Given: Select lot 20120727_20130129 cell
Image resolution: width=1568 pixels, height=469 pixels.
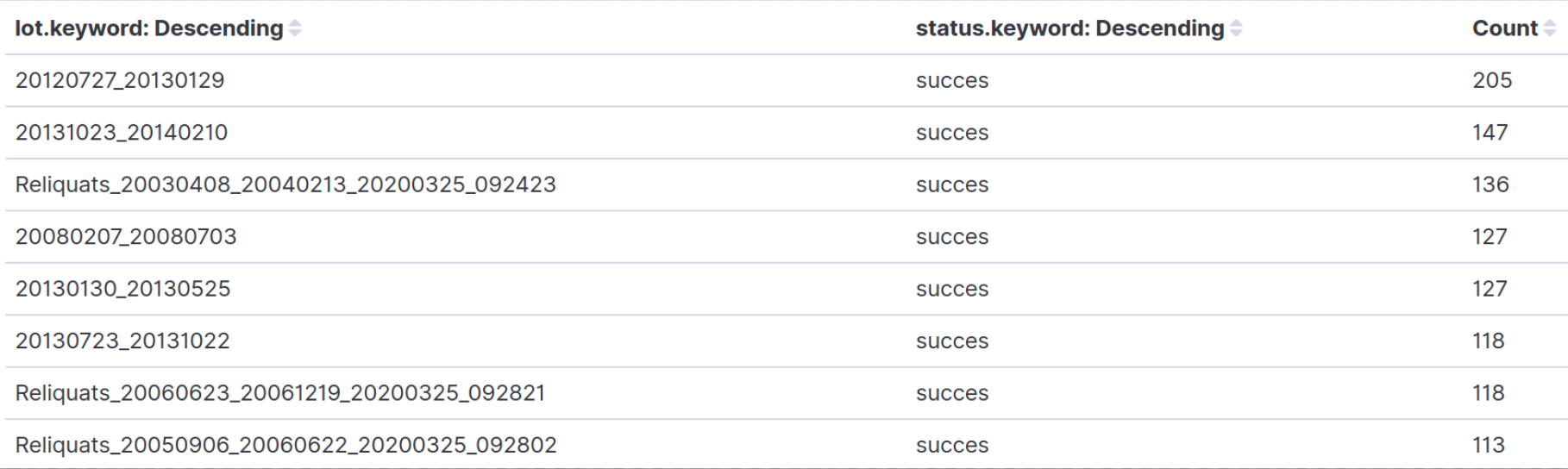Looking at the screenshot, I should click(120, 80).
